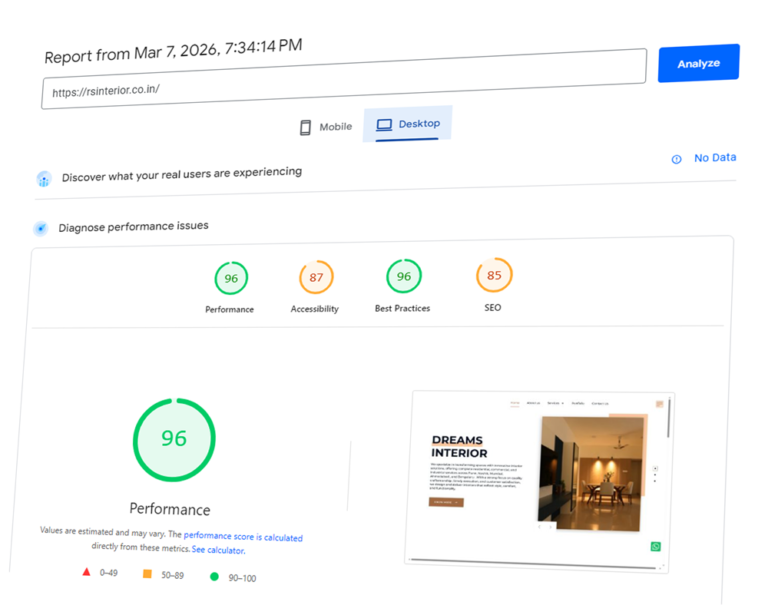Jump to the SEO score gauge 85

point(494,274)
